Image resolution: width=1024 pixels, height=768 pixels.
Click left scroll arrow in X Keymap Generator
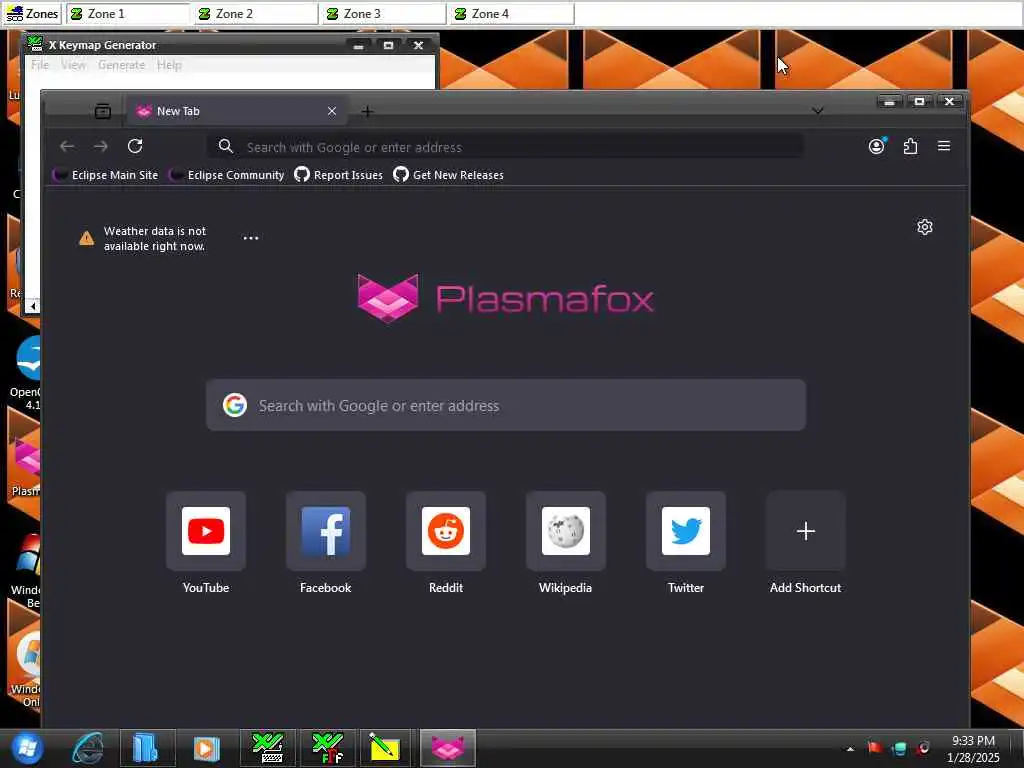click(x=33, y=306)
